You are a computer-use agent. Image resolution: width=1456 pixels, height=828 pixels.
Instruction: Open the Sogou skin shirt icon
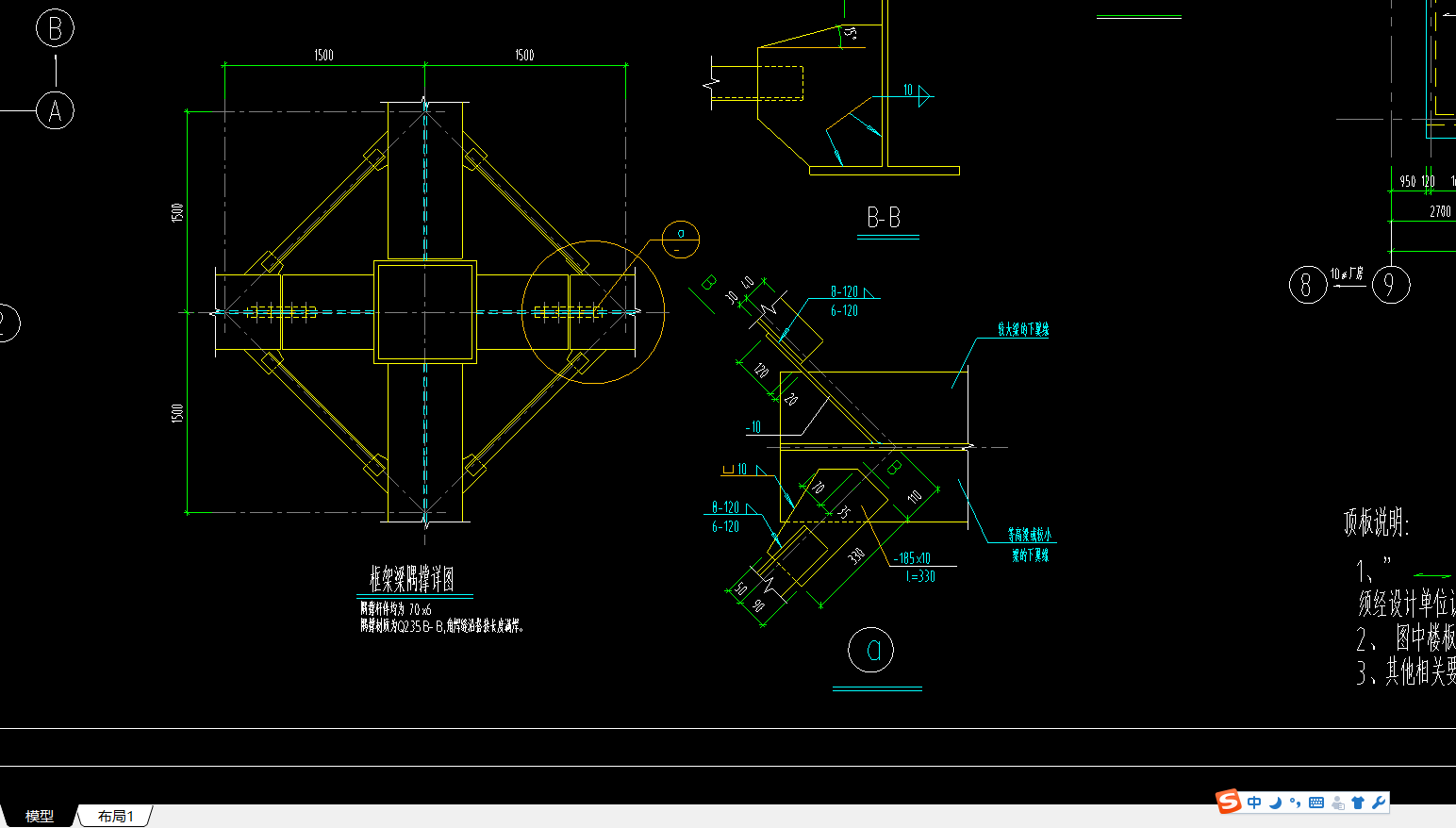pos(1358,803)
